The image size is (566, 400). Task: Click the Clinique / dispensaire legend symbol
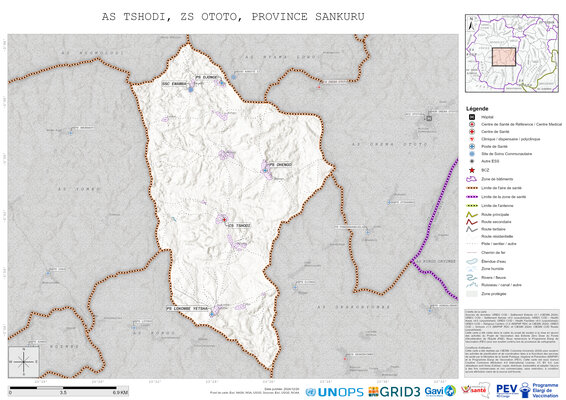pyautogui.click(x=471, y=139)
